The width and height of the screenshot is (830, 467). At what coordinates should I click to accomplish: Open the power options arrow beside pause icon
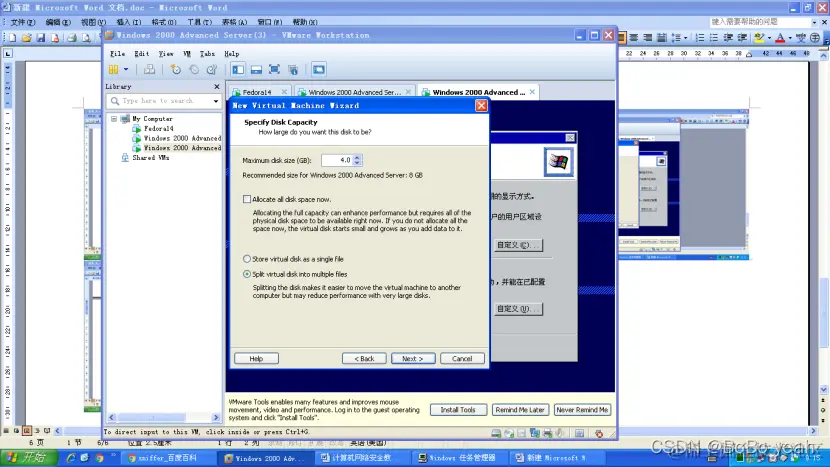coord(126,69)
